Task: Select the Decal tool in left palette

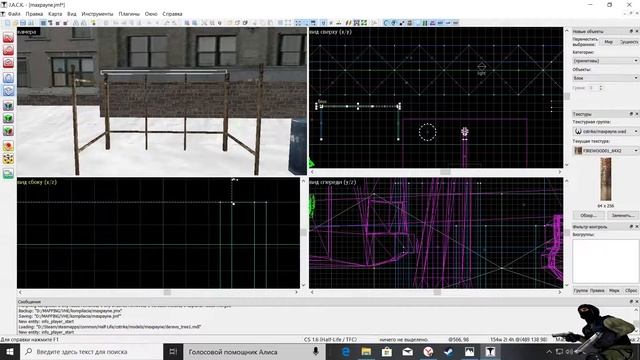Action: point(8,131)
